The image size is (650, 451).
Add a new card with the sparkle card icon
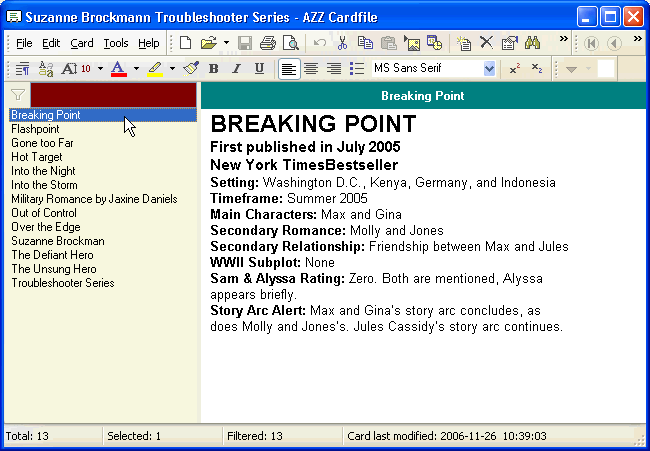pyautogui.click(x=464, y=43)
